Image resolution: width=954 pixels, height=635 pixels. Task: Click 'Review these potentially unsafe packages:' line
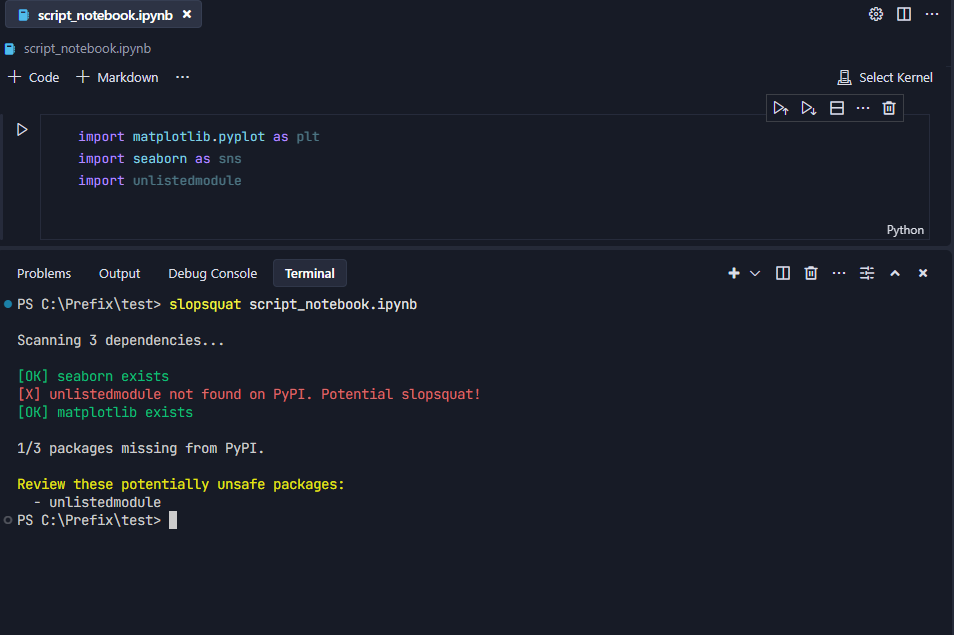coord(181,484)
